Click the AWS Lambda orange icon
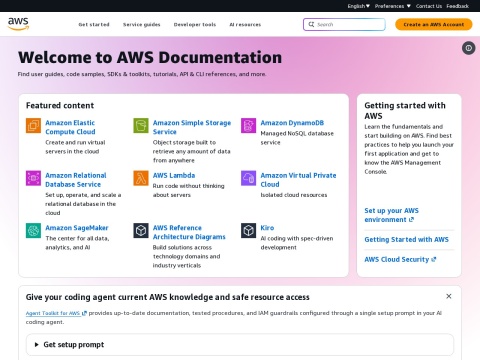The height and width of the screenshot is (360, 480). point(141,178)
